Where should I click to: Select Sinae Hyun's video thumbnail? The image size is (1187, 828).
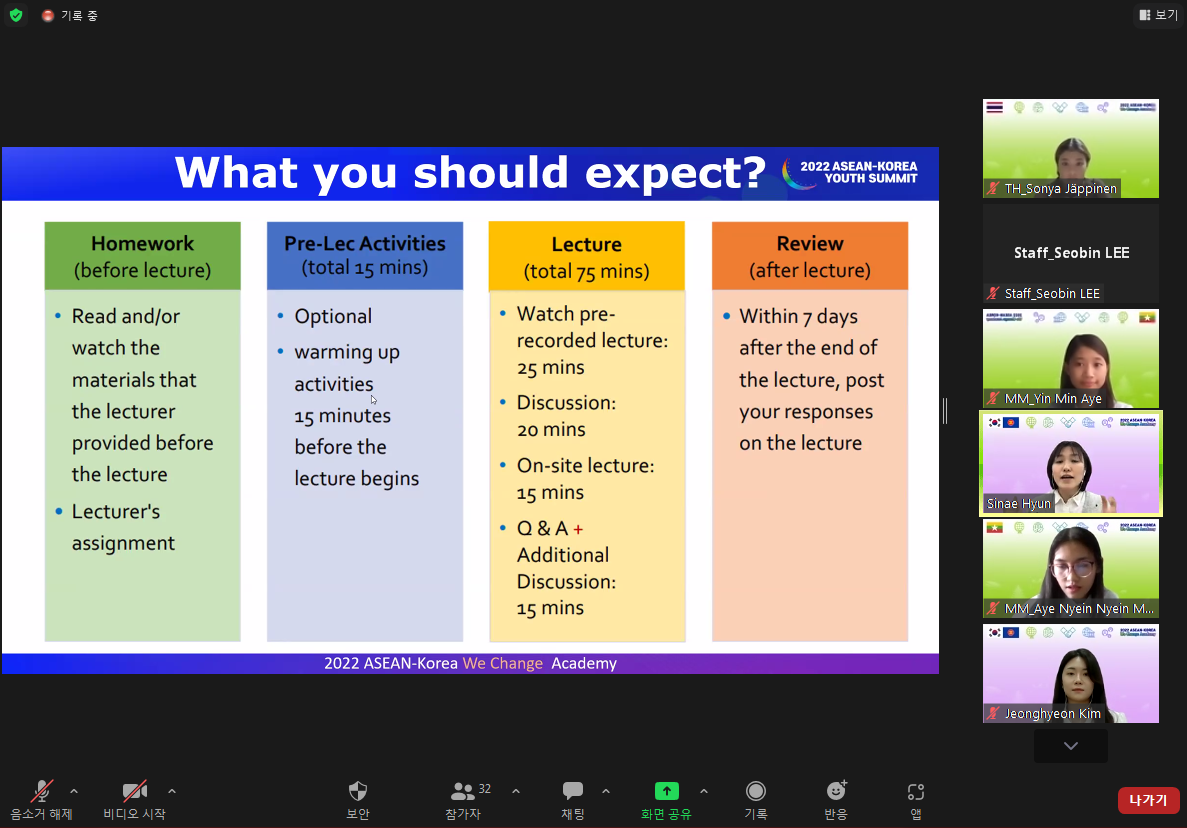[x=1070, y=464]
